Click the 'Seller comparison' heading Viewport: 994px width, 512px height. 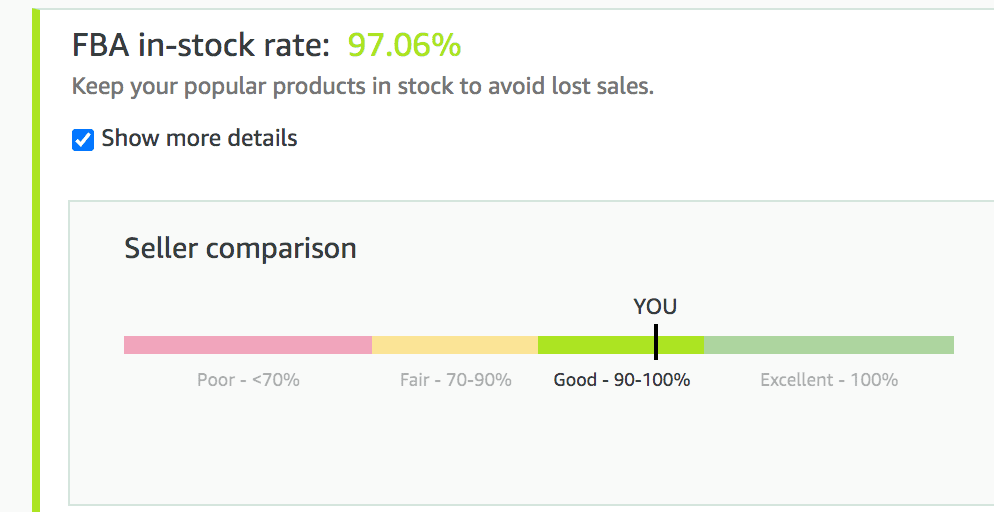click(240, 248)
